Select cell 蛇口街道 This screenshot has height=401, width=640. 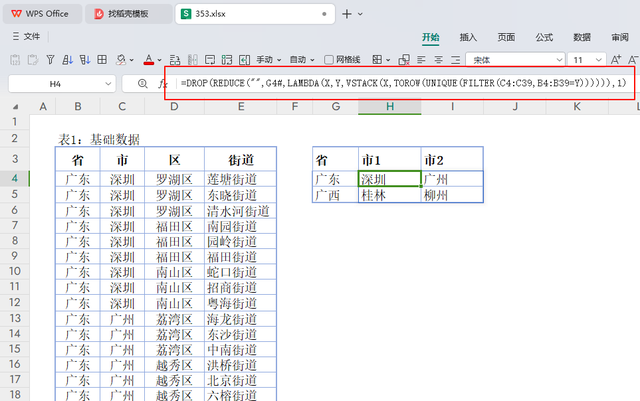pyautogui.click(x=240, y=272)
